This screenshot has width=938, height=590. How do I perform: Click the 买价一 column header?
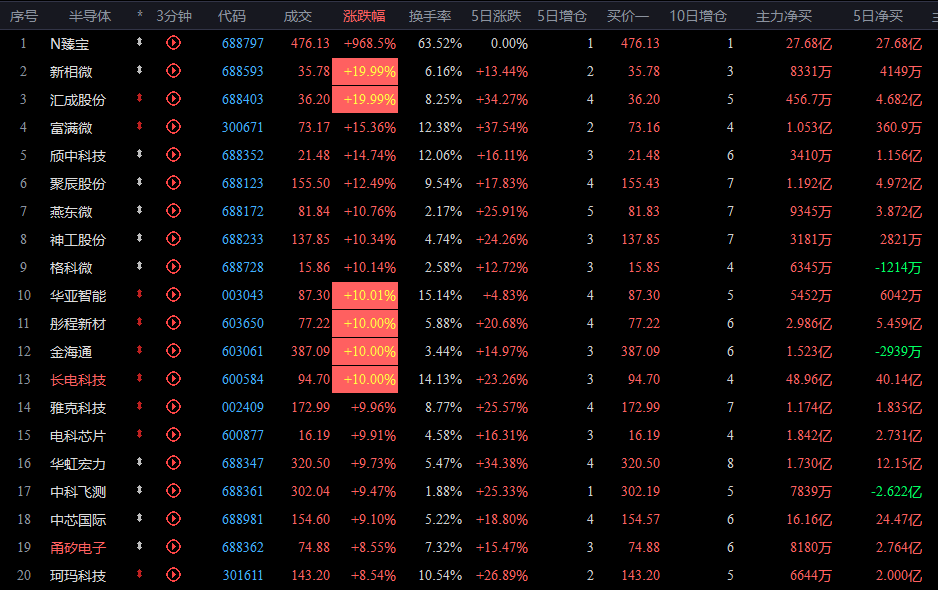point(628,16)
